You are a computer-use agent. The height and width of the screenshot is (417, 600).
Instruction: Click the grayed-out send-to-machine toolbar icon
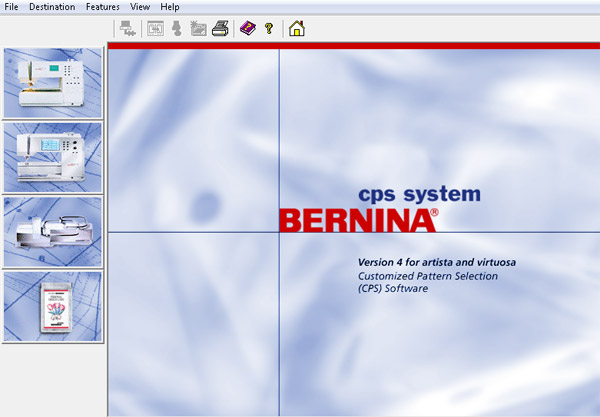click(x=127, y=29)
